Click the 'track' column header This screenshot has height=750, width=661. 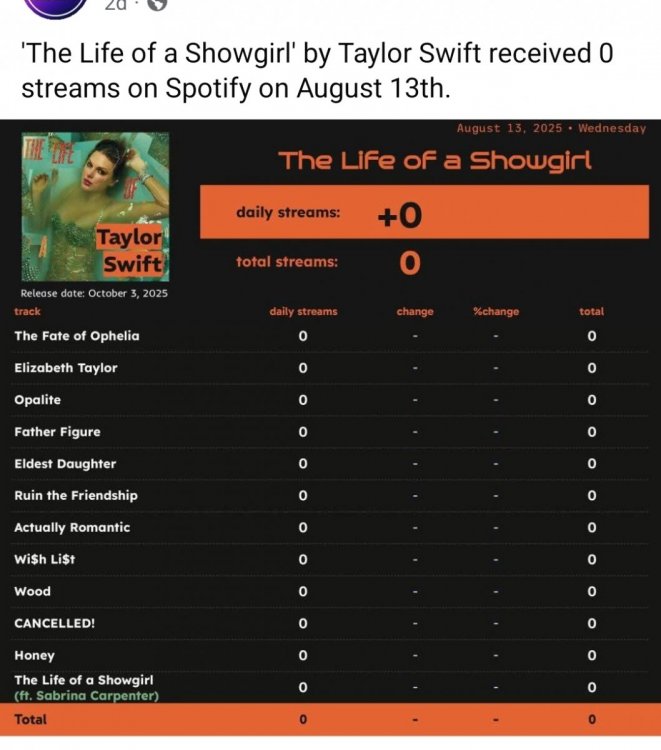click(x=27, y=311)
